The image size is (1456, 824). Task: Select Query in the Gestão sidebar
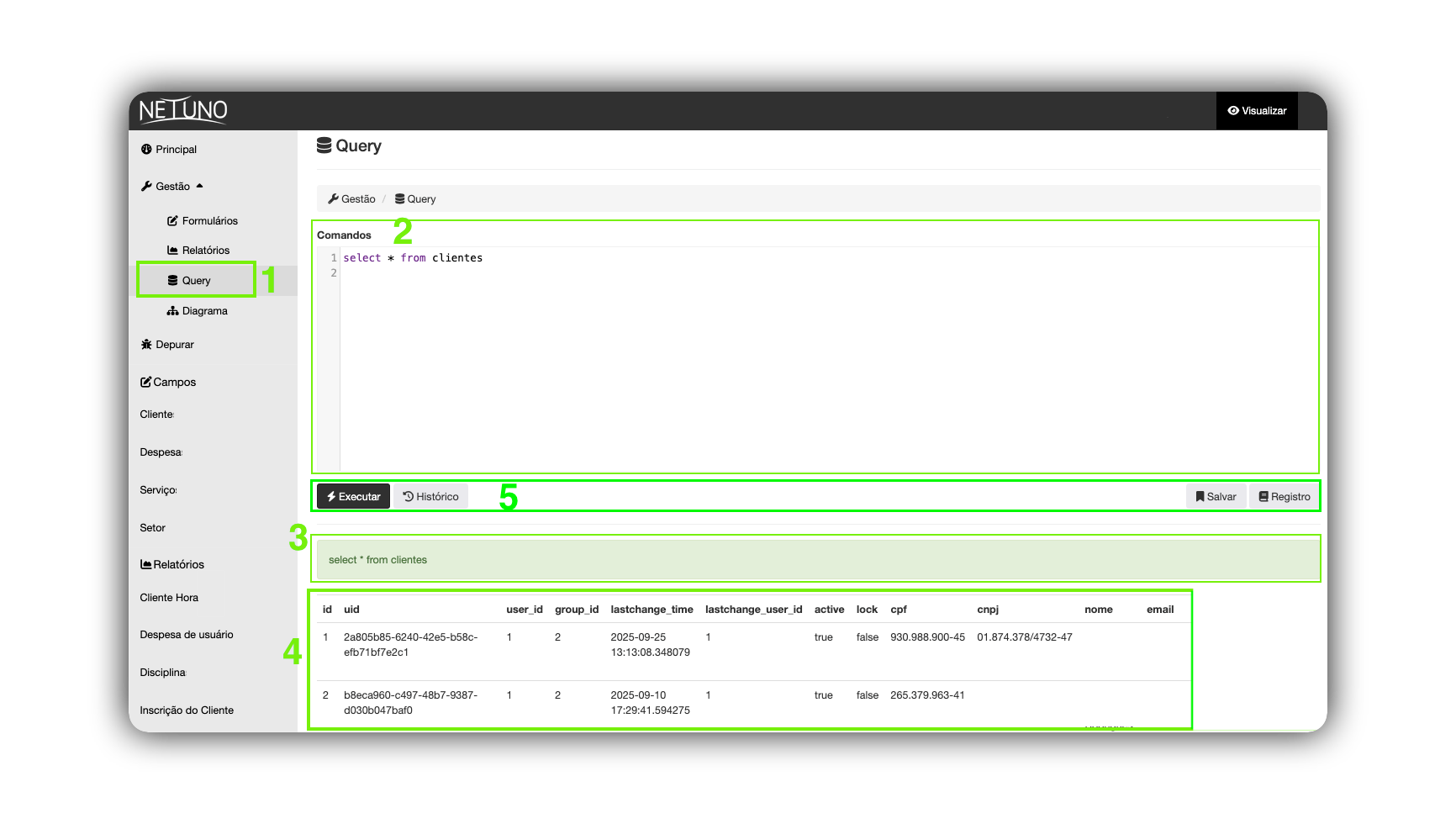click(x=196, y=279)
